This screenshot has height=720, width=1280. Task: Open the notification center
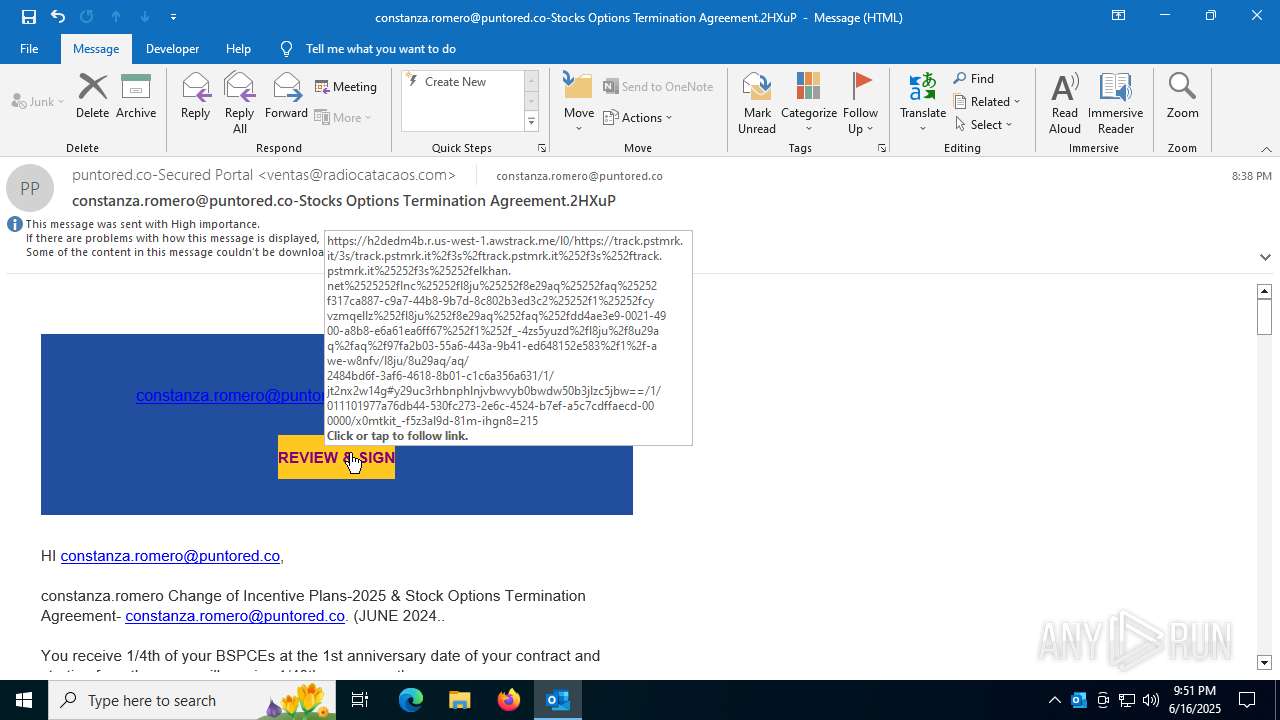(x=1247, y=700)
